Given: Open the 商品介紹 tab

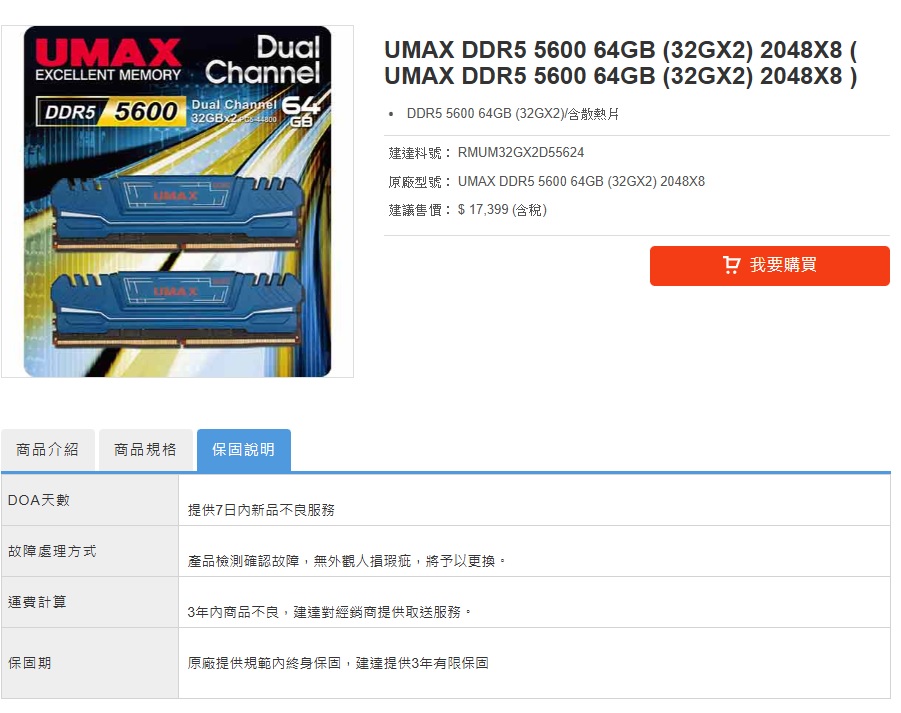Looking at the screenshot, I should tap(48, 450).
